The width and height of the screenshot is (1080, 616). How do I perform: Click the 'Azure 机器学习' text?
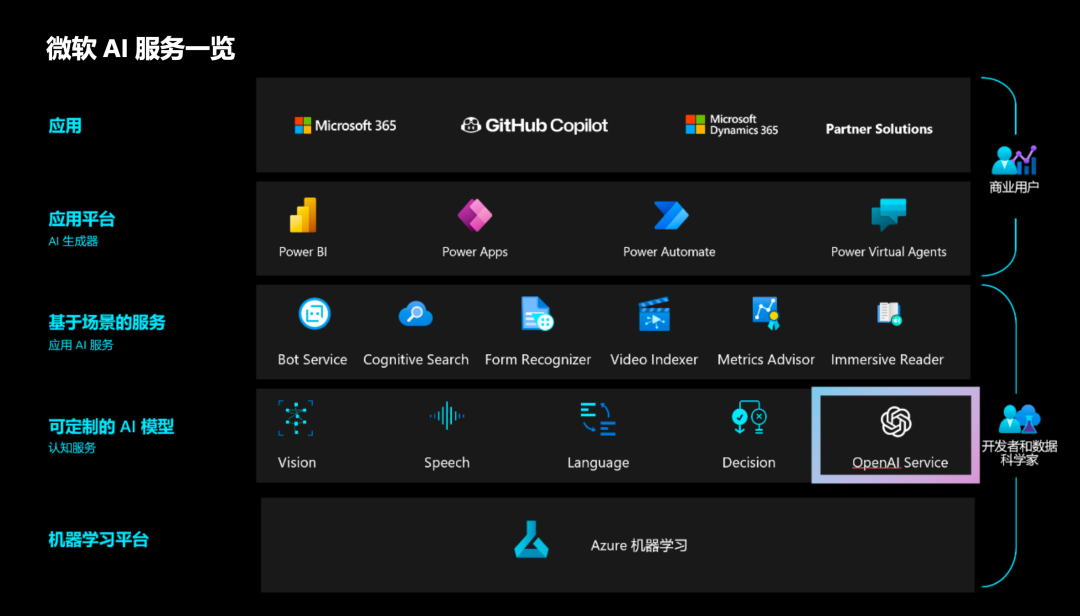(x=638, y=546)
